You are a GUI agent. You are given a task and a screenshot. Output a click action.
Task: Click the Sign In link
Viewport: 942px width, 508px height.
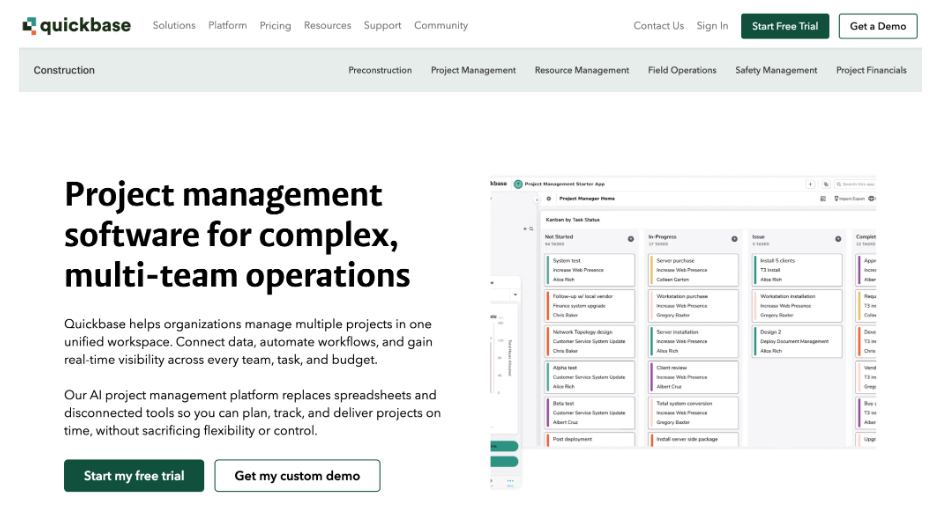(713, 26)
